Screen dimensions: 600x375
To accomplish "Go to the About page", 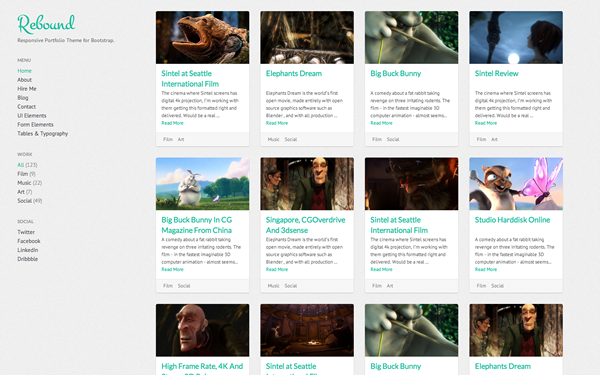I will [x=24, y=80].
